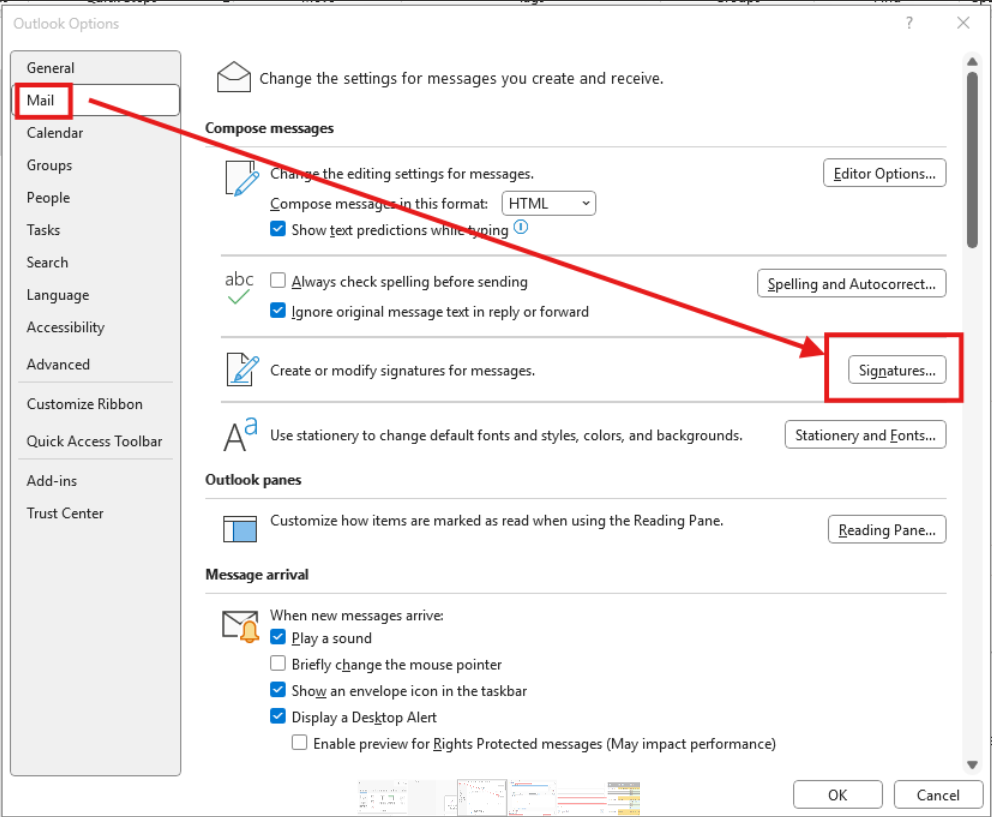Image resolution: width=992 pixels, height=817 pixels.
Task: Click the scrollbar up arrow
Action: (x=972, y=61)
